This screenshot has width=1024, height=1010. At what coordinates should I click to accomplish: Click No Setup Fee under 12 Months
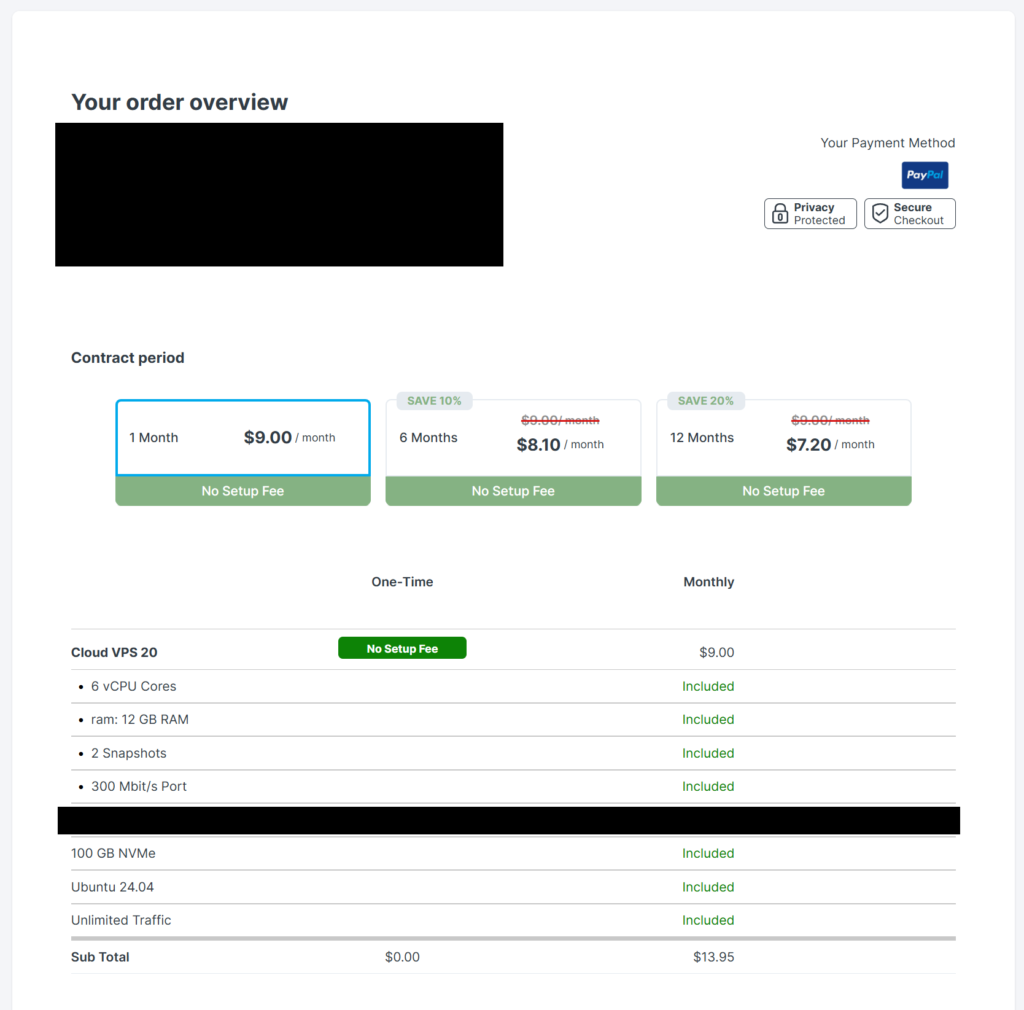click(x=784, y=491)
